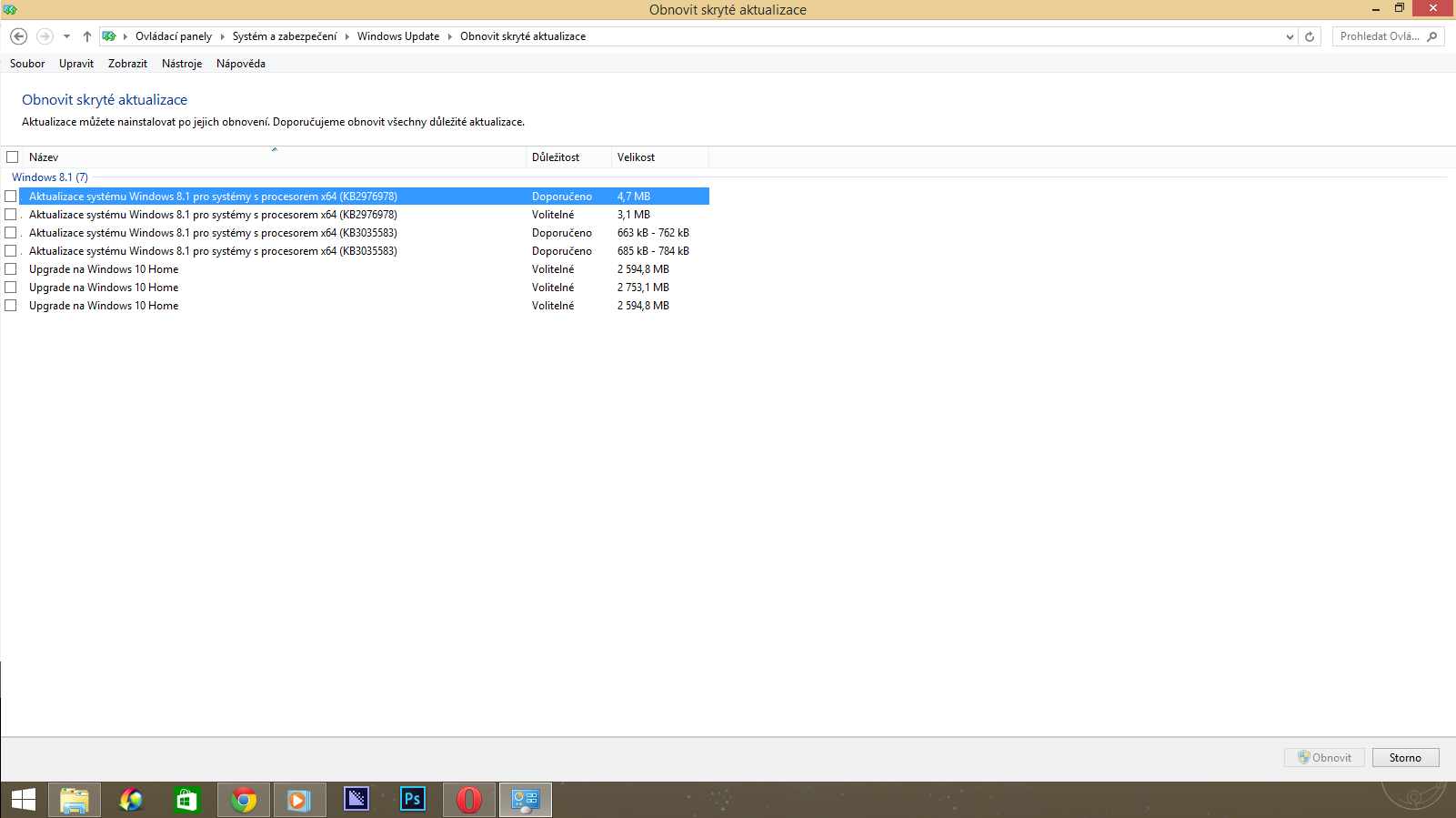Open the Nástroje menu
The width and height of the screenshot is (1456, 818).
[182, 64]
